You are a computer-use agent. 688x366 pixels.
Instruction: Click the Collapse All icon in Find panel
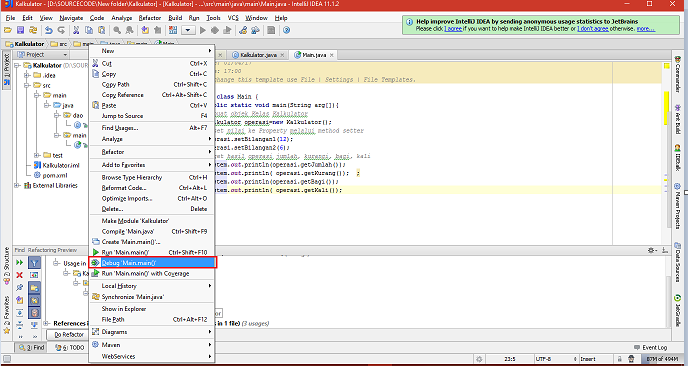point(20,326)
